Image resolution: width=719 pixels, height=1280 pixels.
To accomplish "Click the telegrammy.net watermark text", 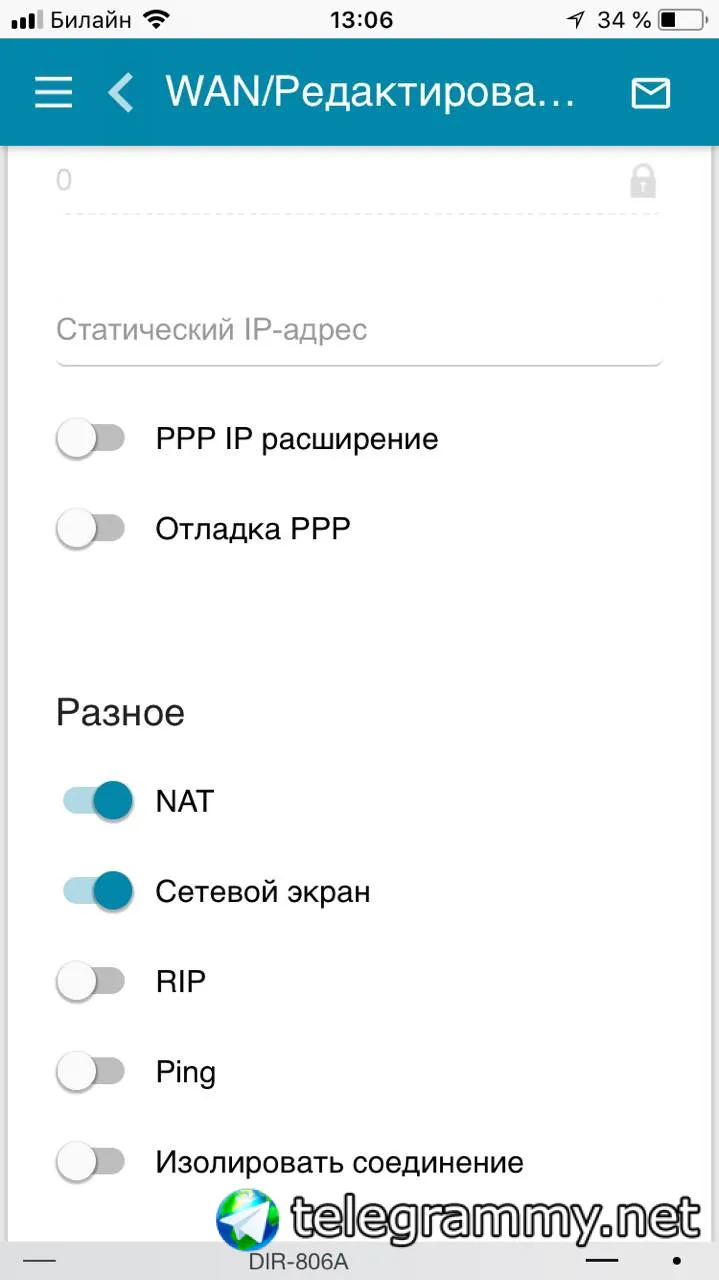I will pos(495,1219).
